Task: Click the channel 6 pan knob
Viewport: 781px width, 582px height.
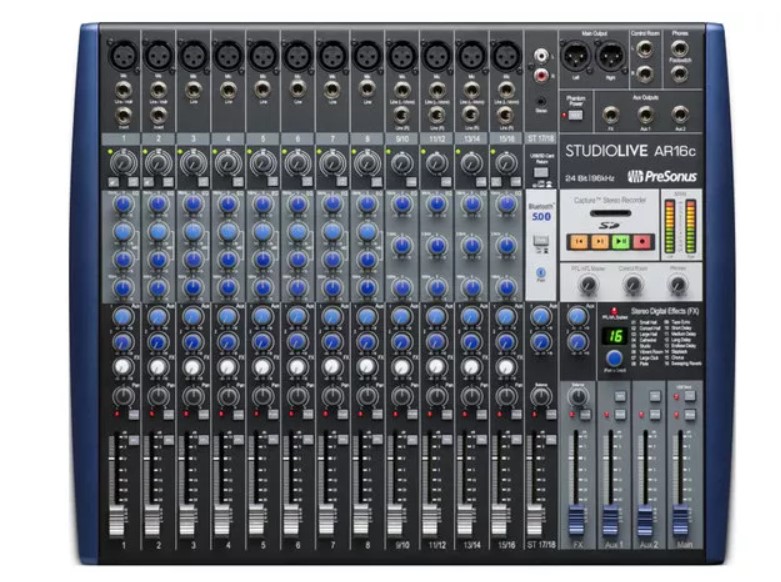Action: point(297,397)
